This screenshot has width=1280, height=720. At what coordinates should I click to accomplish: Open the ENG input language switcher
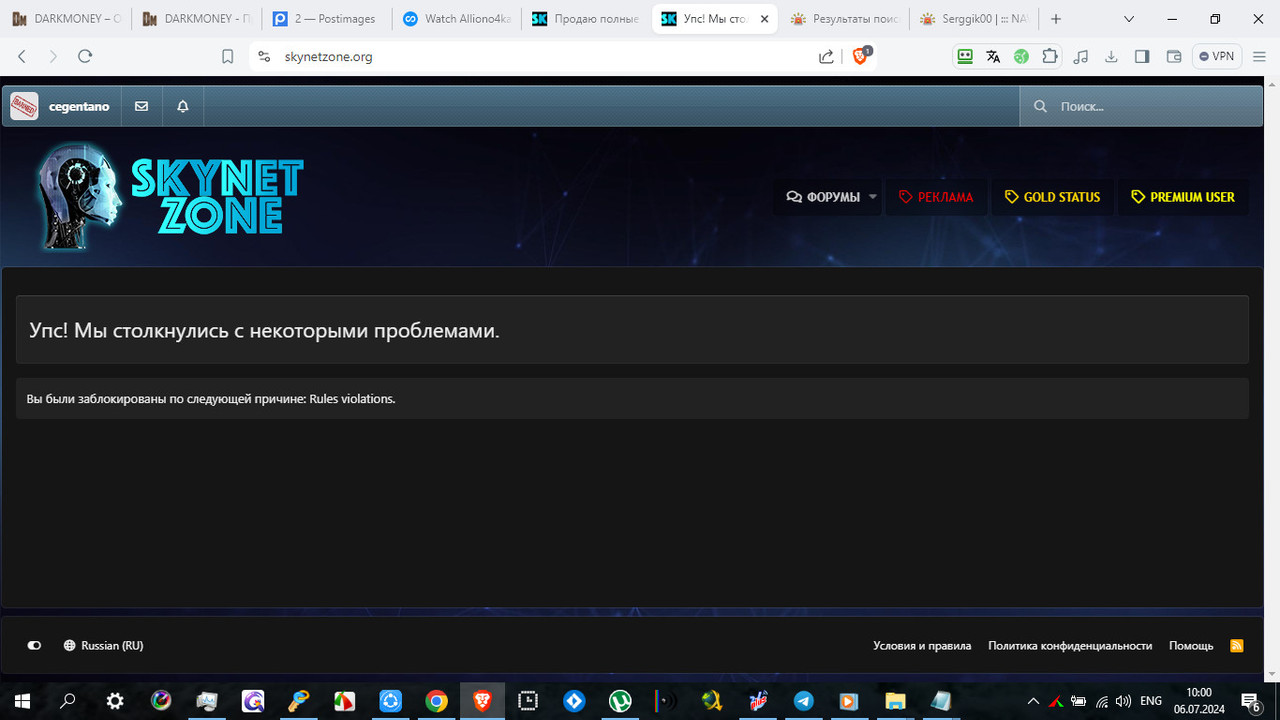[x=1151, y=701]
